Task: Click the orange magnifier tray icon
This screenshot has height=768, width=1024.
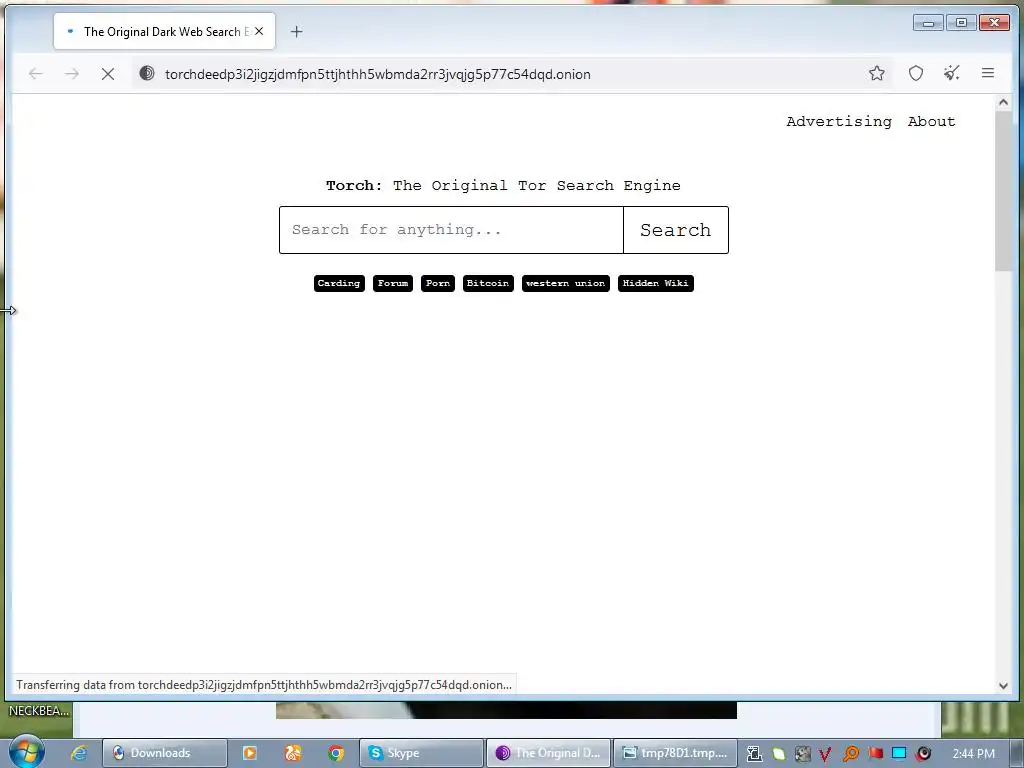Action: pos(850,754)
